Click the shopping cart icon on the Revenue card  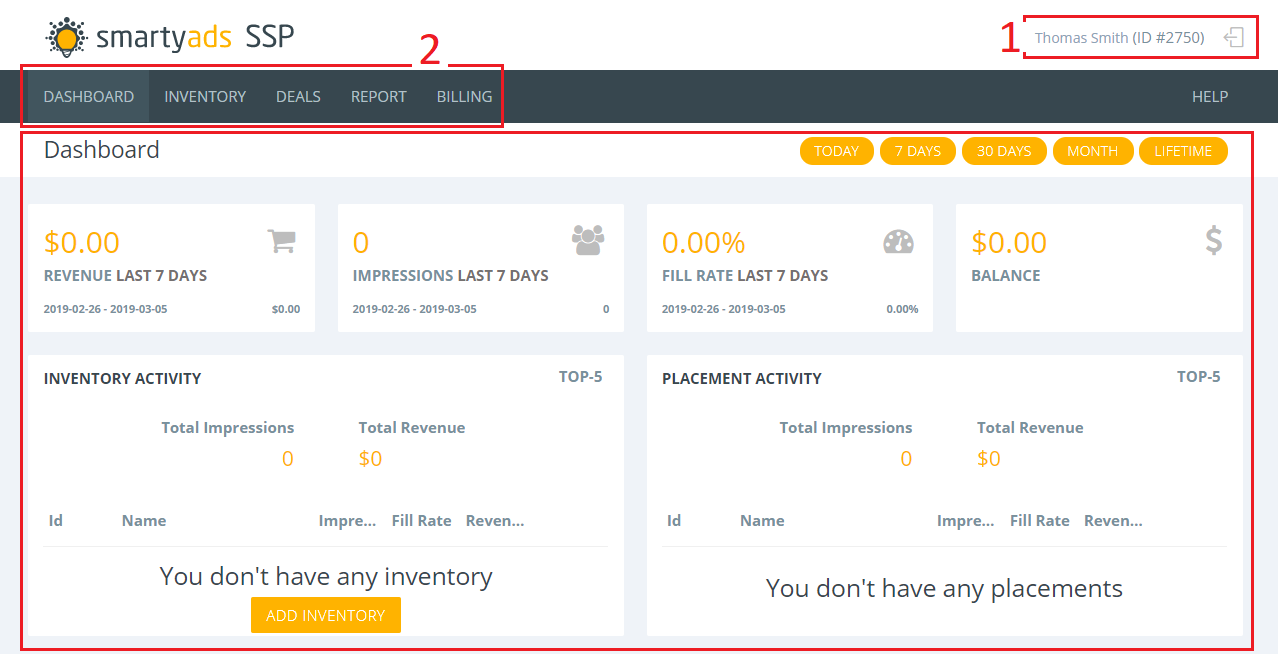coord(283,241)
